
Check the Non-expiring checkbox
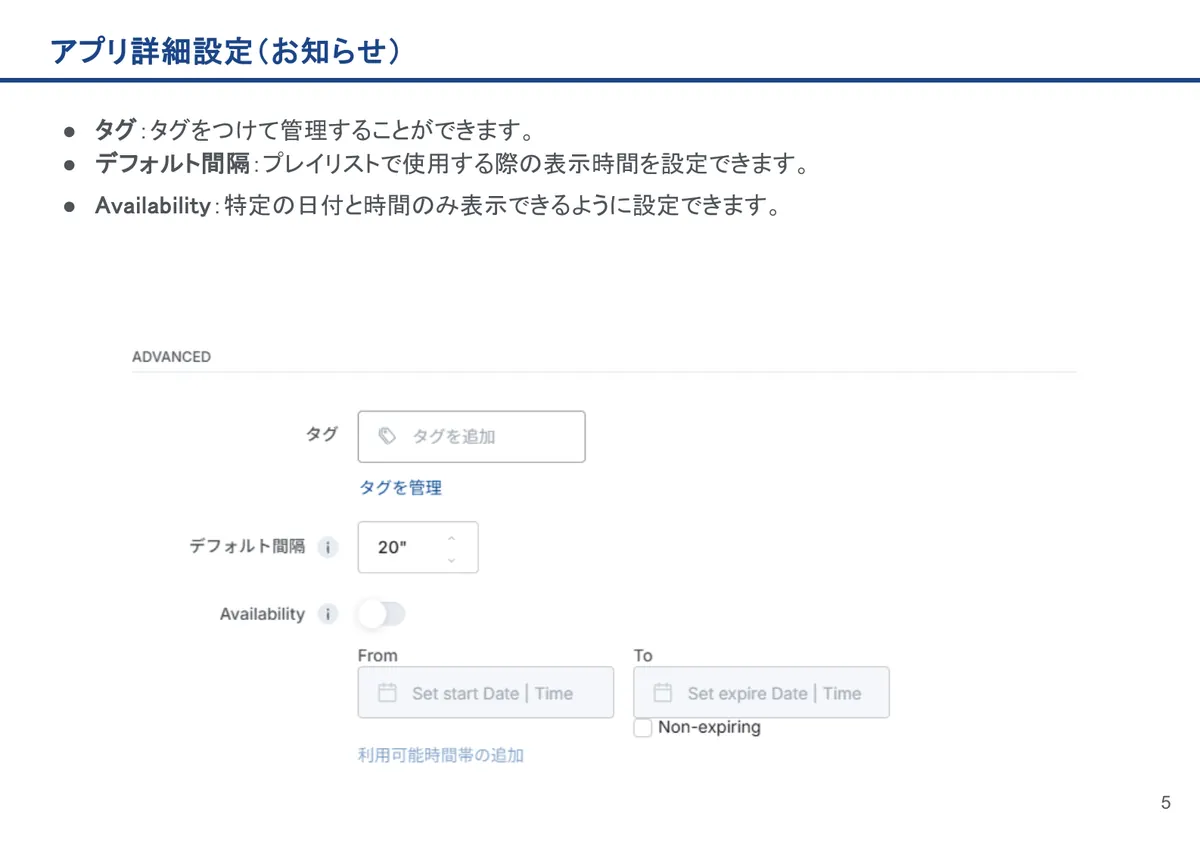[643, 727]
